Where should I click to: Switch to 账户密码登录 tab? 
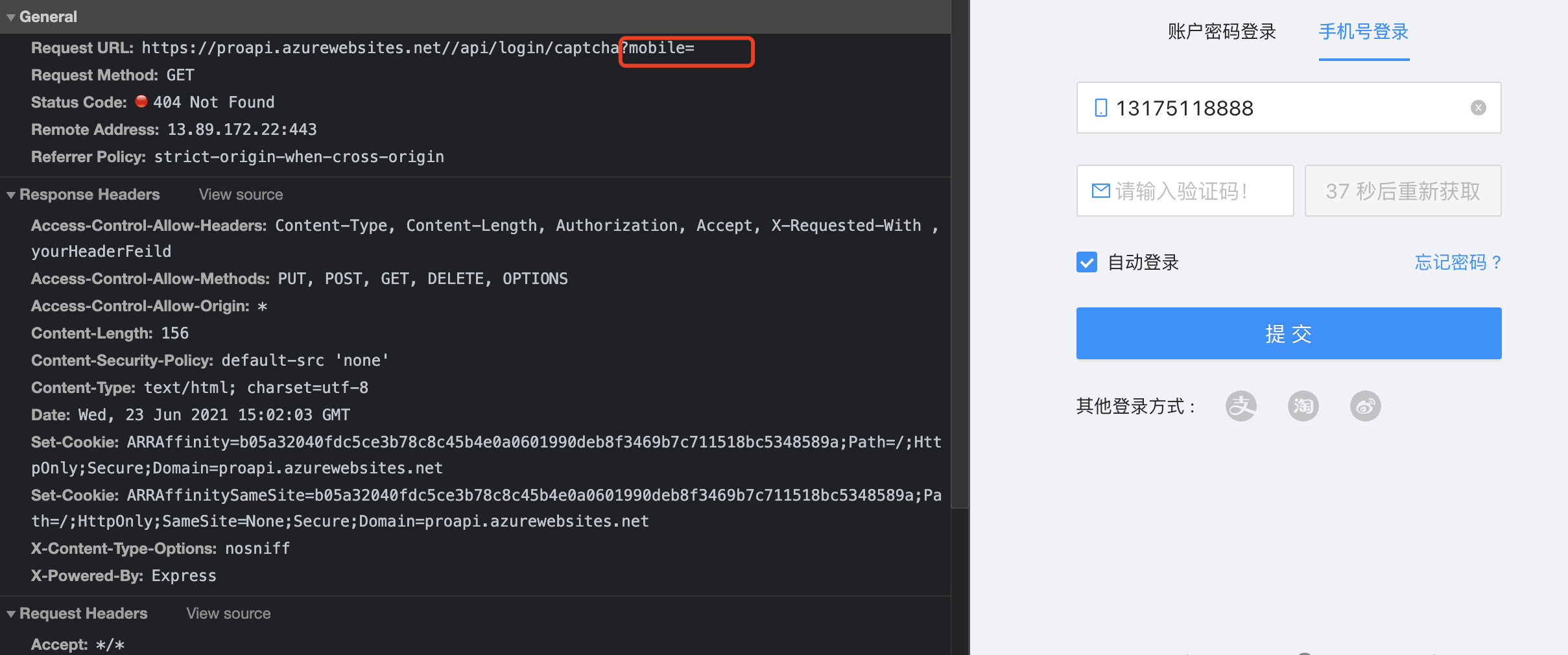(1222, 31)
